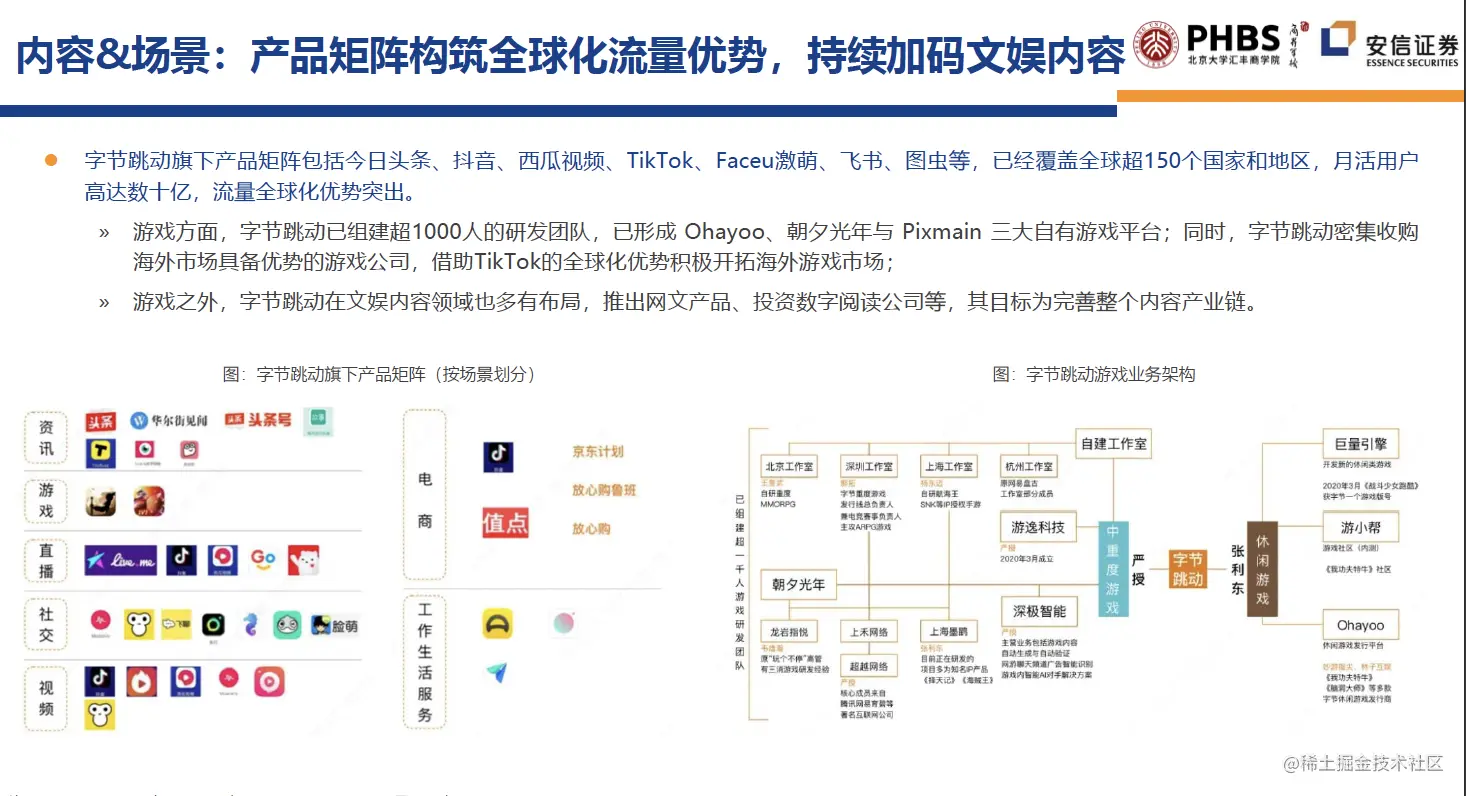1466x796 pixels.
Task: Click the 图:字节跳动旗下产品矩阵 caption
Action: click(382, 374)
